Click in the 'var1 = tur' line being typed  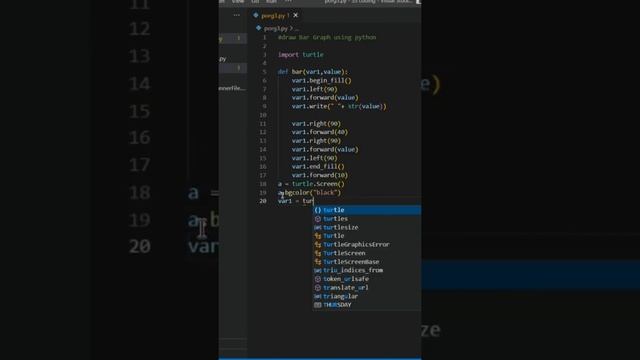click(x=296, y=201)
